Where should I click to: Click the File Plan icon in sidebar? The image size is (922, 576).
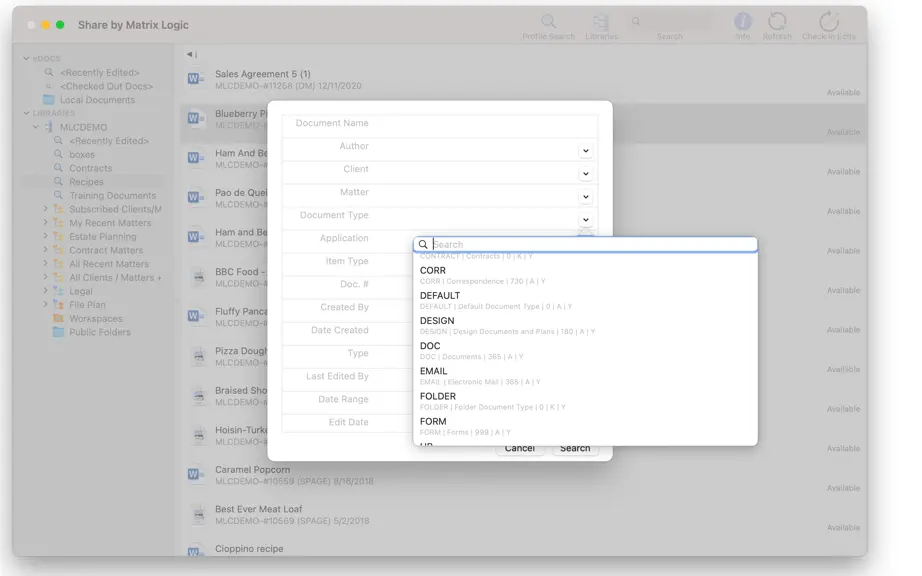[58, 304]
